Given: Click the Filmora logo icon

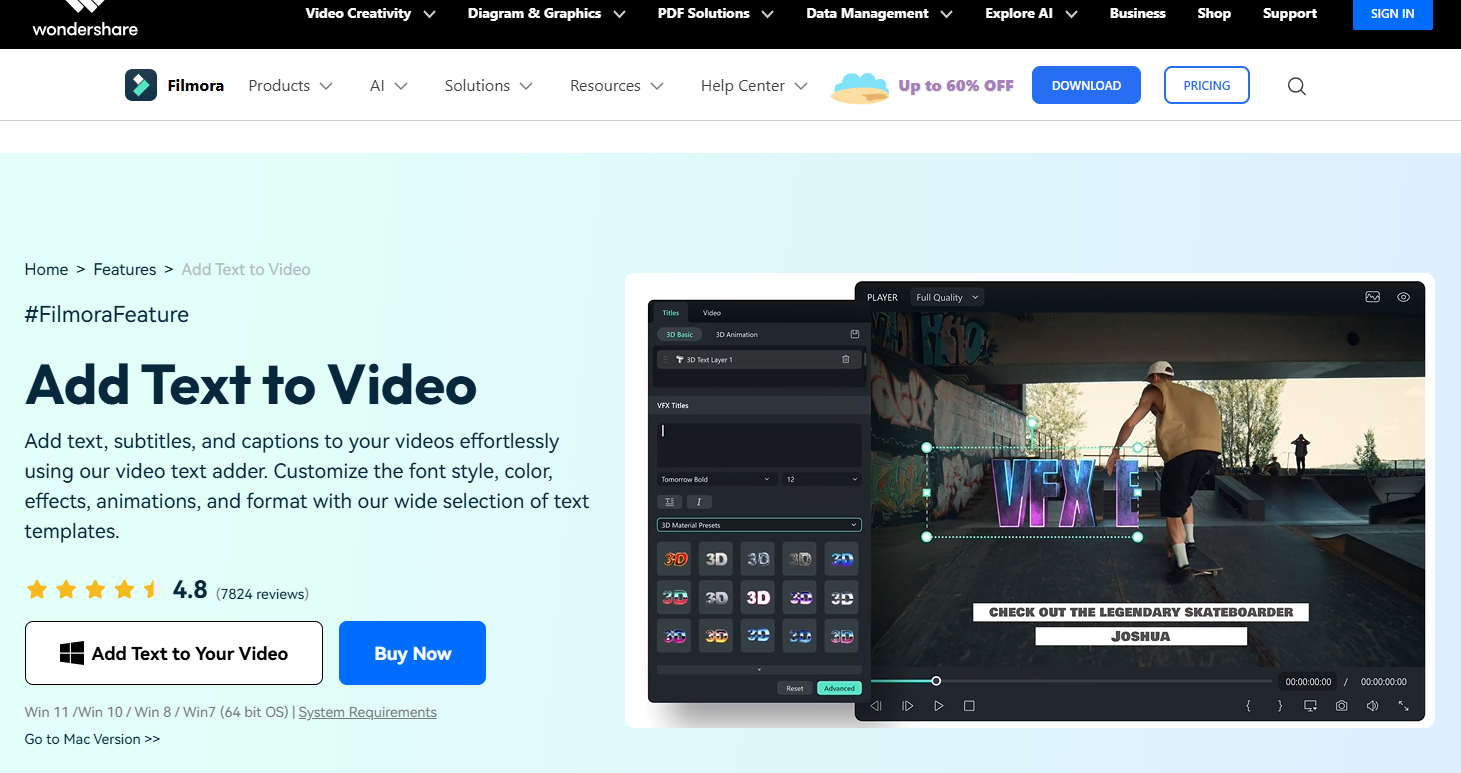Looking at the screenshot, I should [141, 85].
